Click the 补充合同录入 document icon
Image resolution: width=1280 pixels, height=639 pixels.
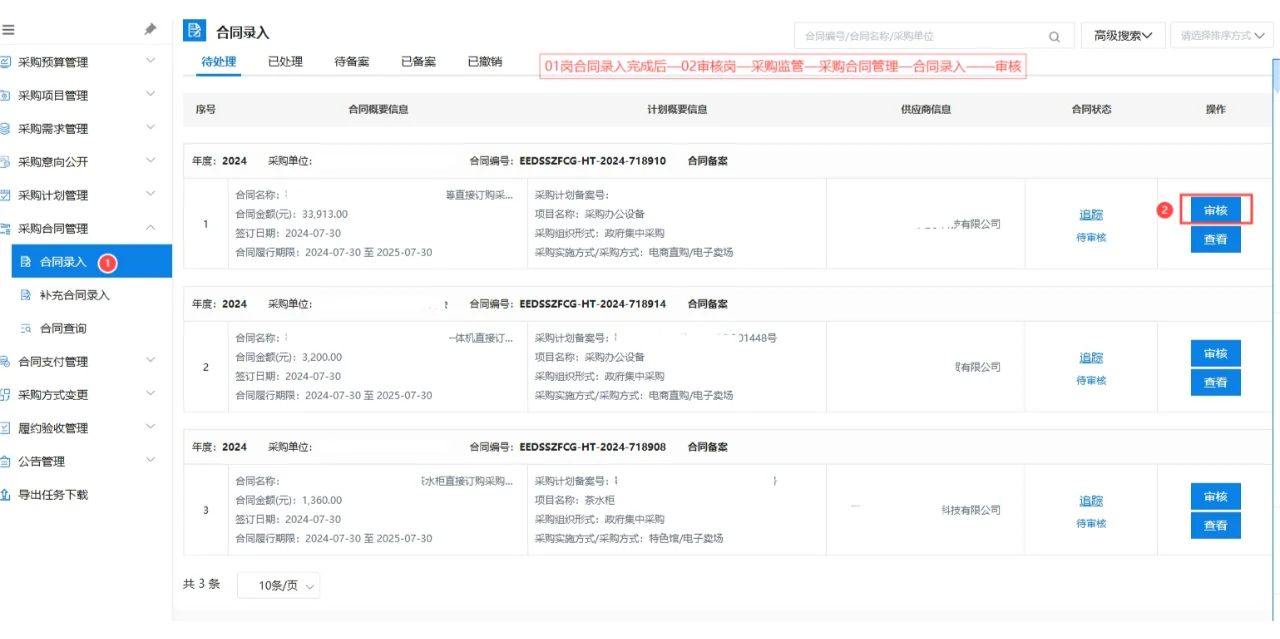[x=26, y=295]
